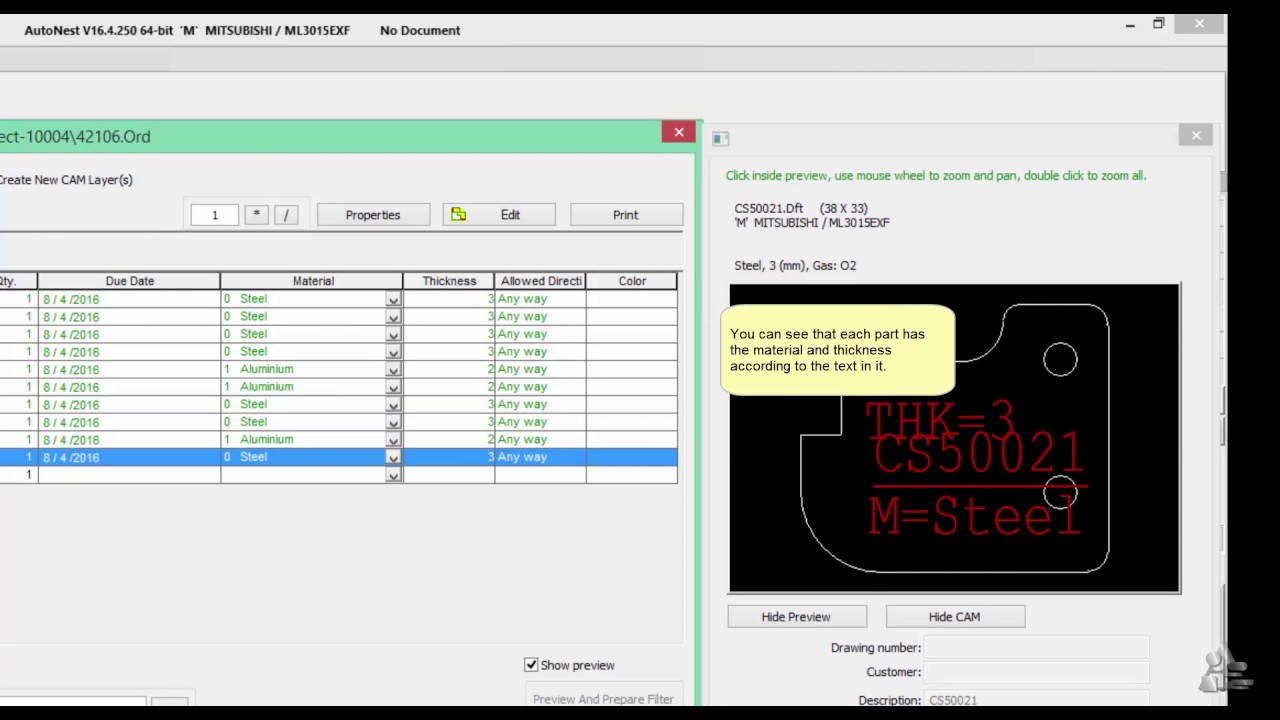The width and height of the screenshot is (1280, 720).
Task: Click the Customer field
Action: pyautogui.click(x=1036, y=672)
